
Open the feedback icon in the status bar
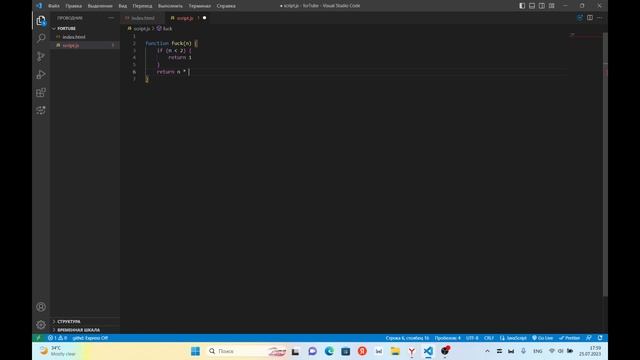click(589, 338)
